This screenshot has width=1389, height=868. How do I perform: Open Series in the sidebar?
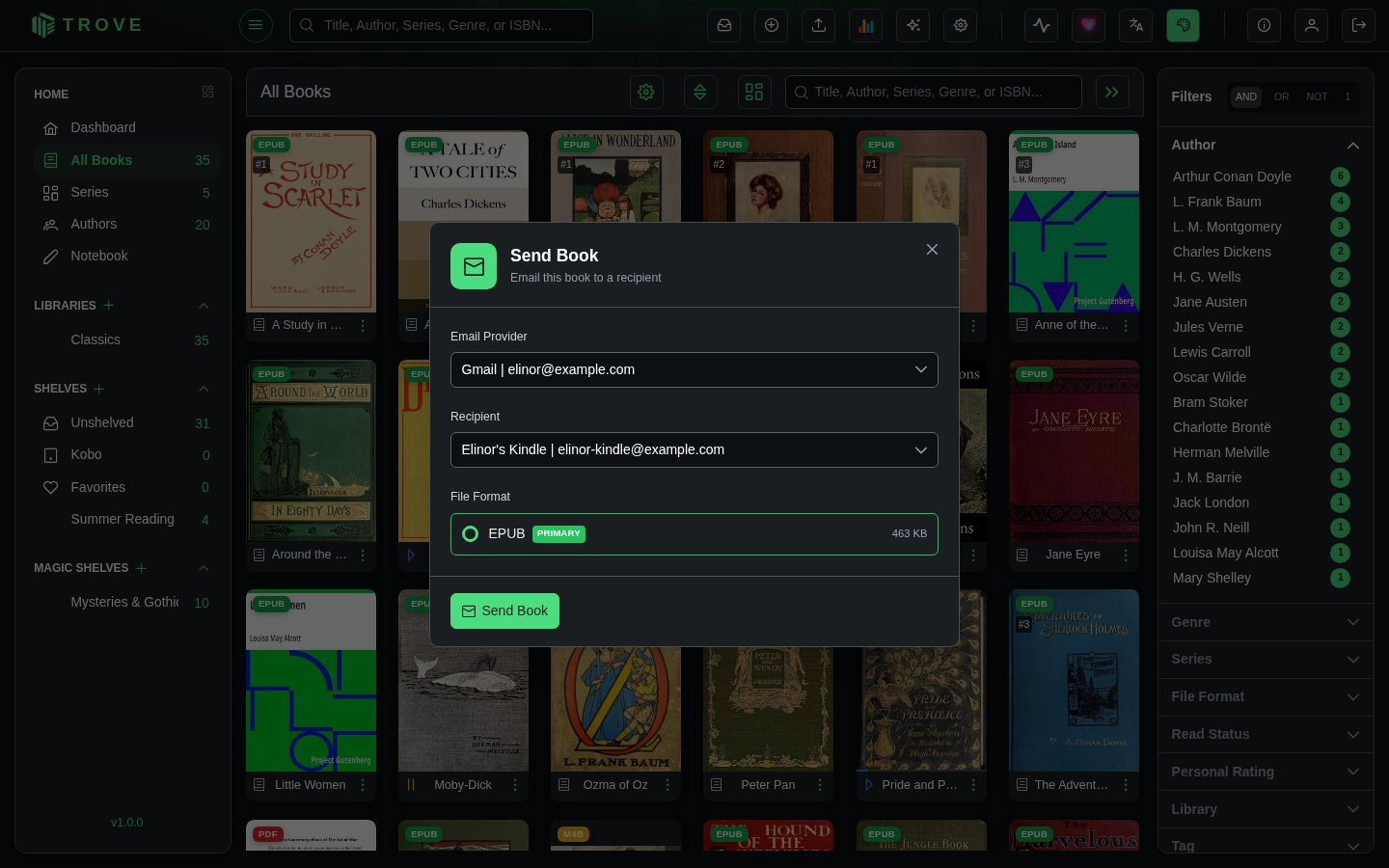tap(126, 192)
